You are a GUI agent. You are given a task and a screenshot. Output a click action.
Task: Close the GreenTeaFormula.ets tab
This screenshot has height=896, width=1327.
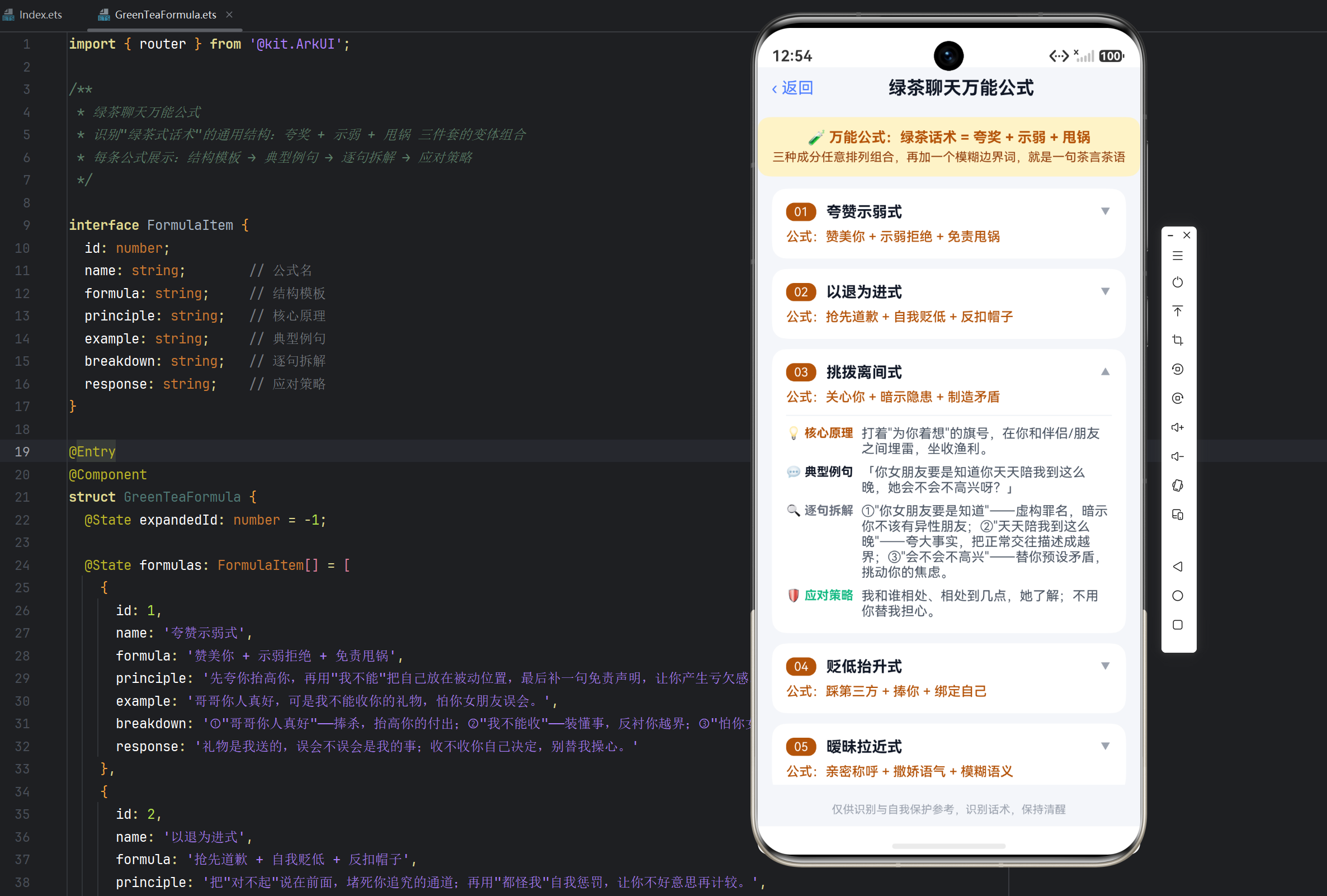tap(229, 15)
